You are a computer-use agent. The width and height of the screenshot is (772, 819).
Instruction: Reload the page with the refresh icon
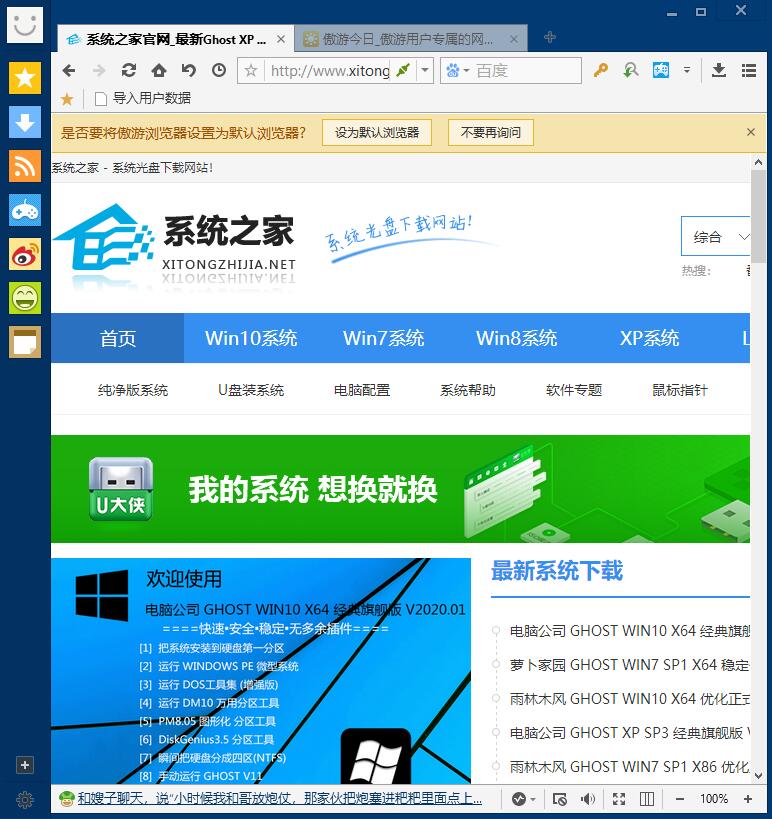(129, 70)
